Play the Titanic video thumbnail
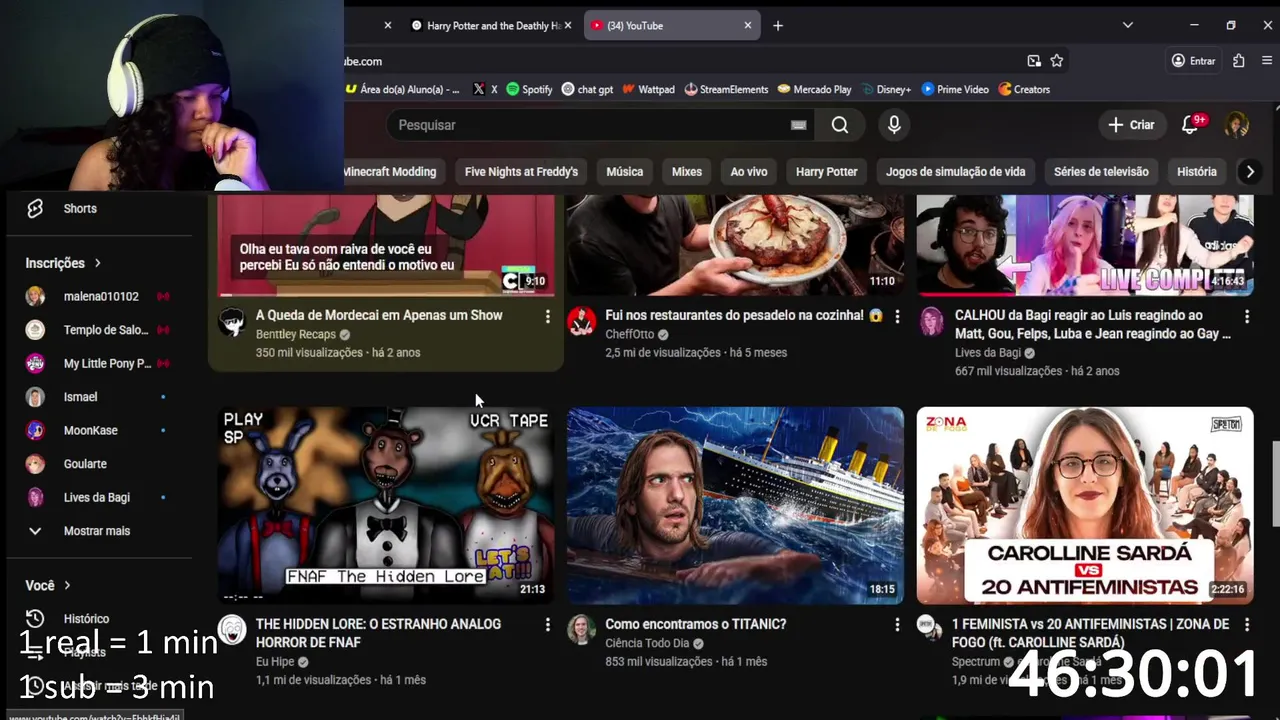 pos(735,505)
